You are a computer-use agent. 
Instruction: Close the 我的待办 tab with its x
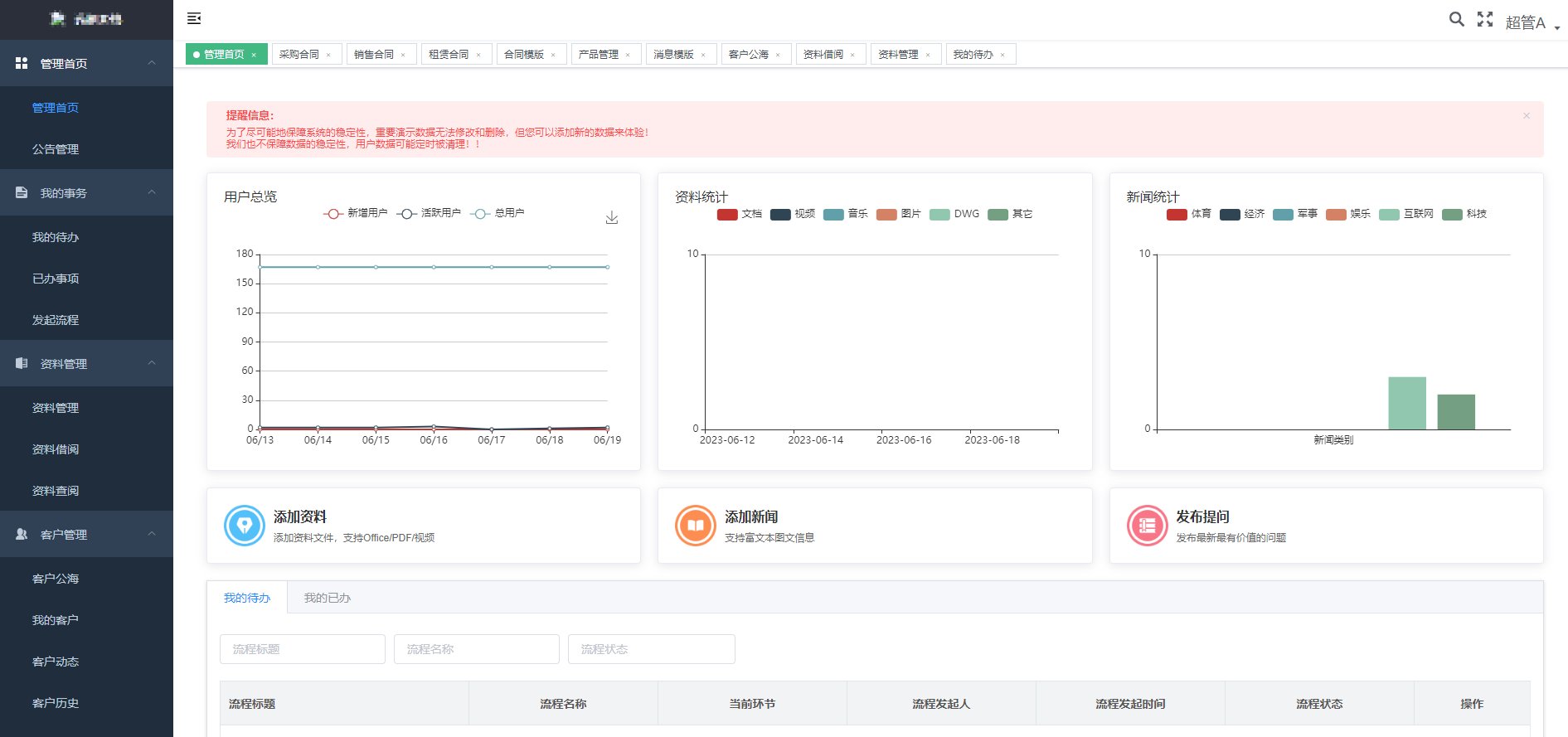click(x=1002, y=55)
